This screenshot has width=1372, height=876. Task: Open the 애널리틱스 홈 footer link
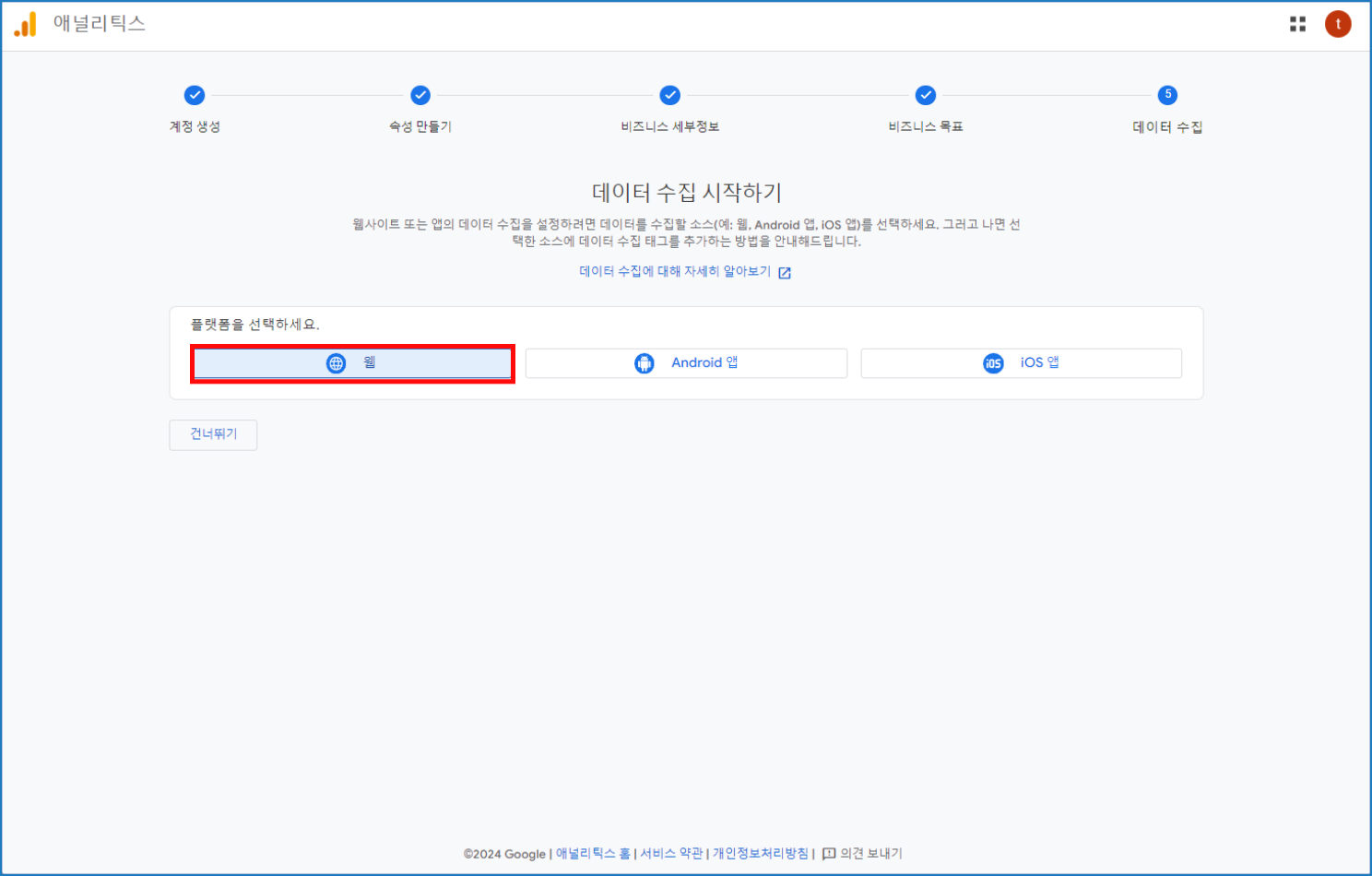click(x=593, y=854)
